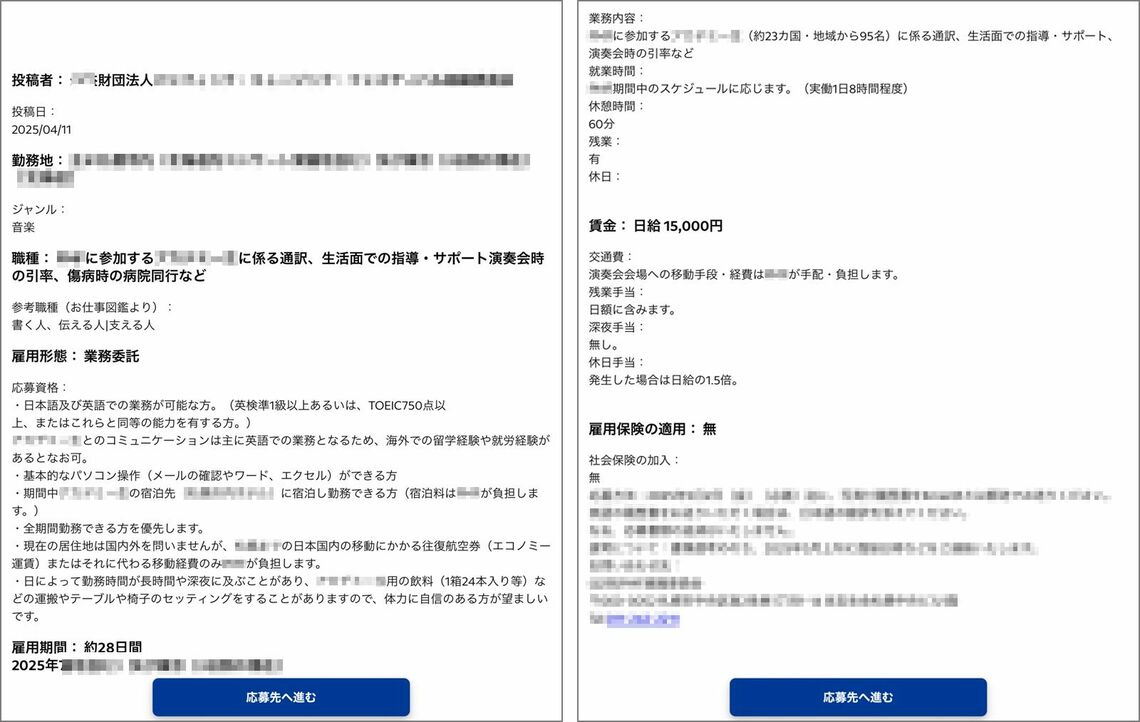
Task: Select the 雇用形態：業務委託 heading
Action: [x=76, y=356]
